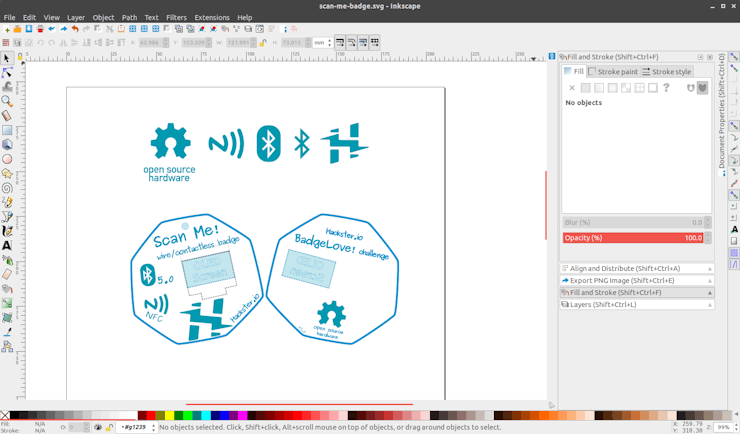Open the File menu
Screen dimensions: 740x434
coord(9,17)
